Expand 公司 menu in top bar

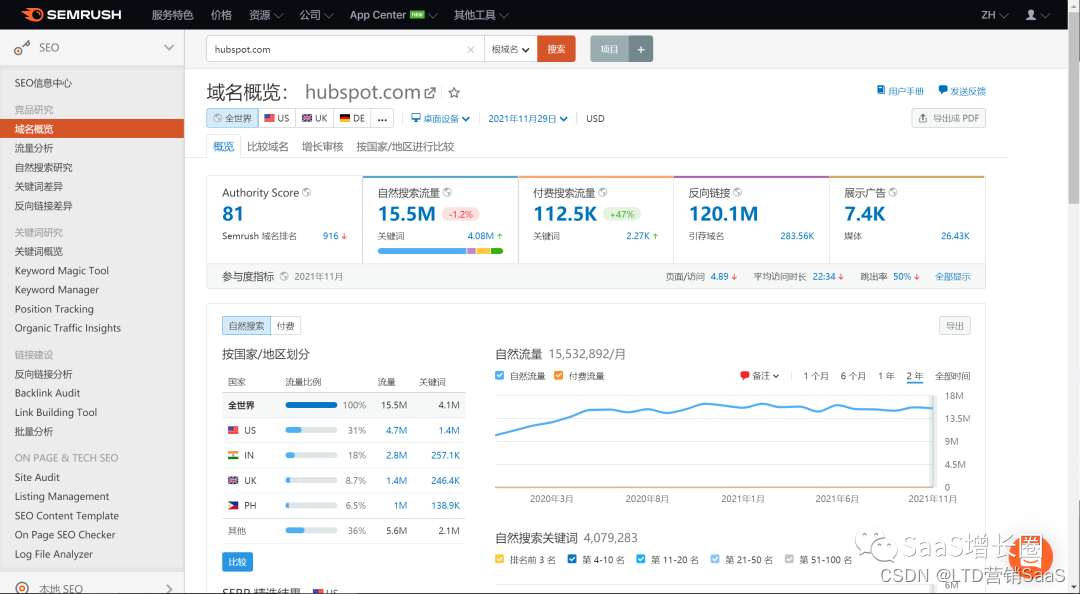click(x=316, y=14)
